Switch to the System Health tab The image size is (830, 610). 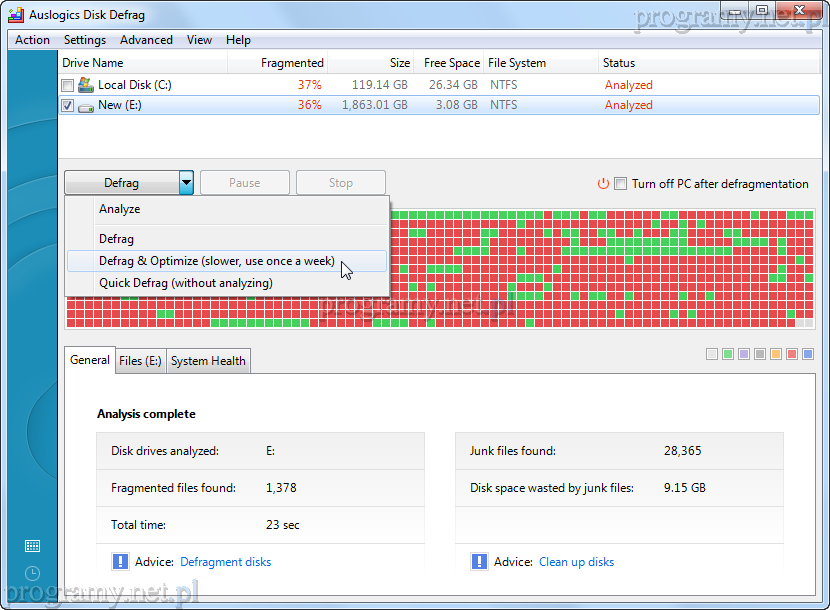click(208, 361)
